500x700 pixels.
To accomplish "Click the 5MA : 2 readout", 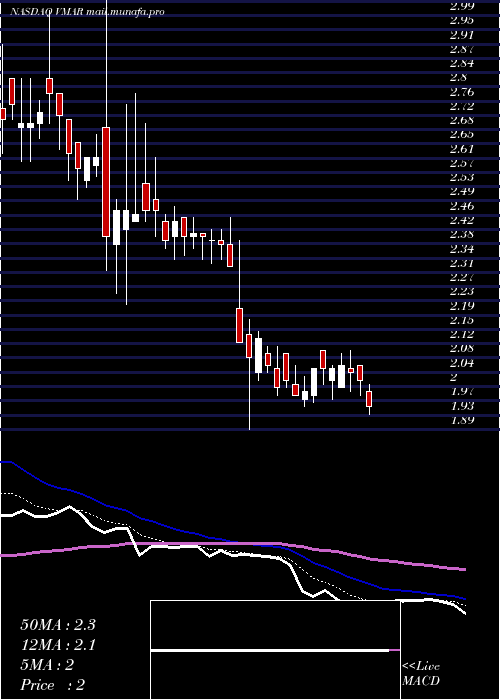I will coord(47,665).
